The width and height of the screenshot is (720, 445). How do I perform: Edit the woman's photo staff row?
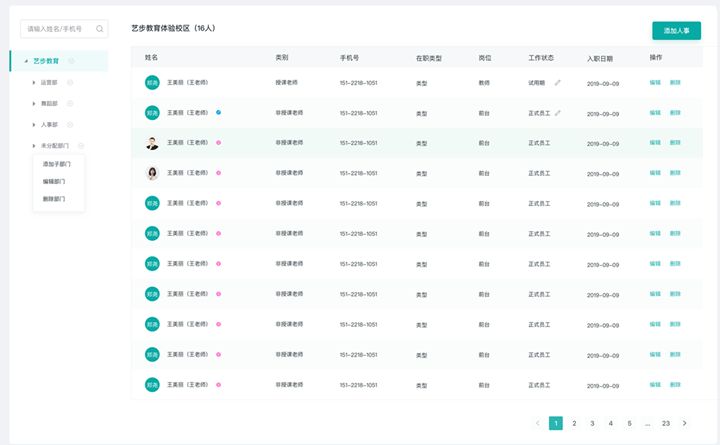click(x=655, y=173)
